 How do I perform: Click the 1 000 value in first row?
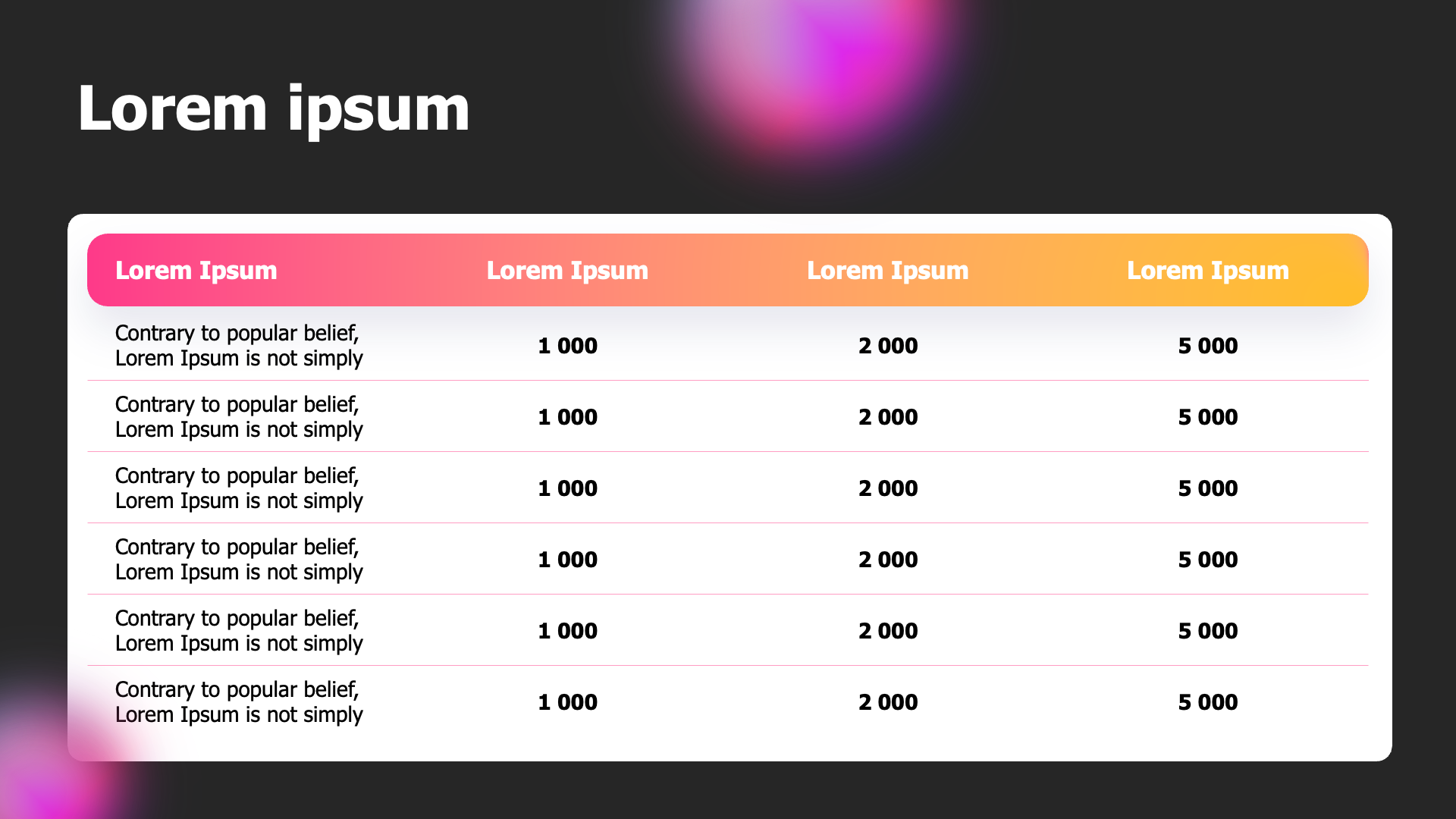coord(567,346)
